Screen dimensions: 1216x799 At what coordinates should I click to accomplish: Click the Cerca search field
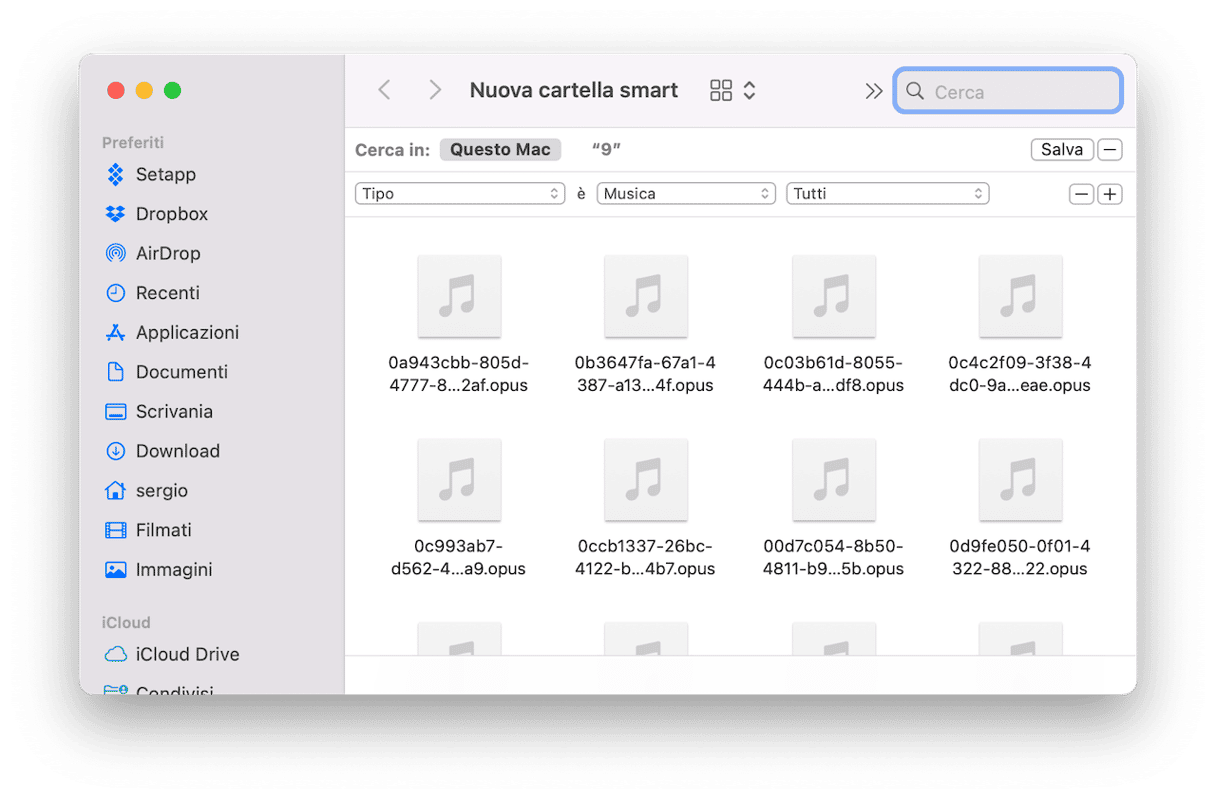(1008, 91)
